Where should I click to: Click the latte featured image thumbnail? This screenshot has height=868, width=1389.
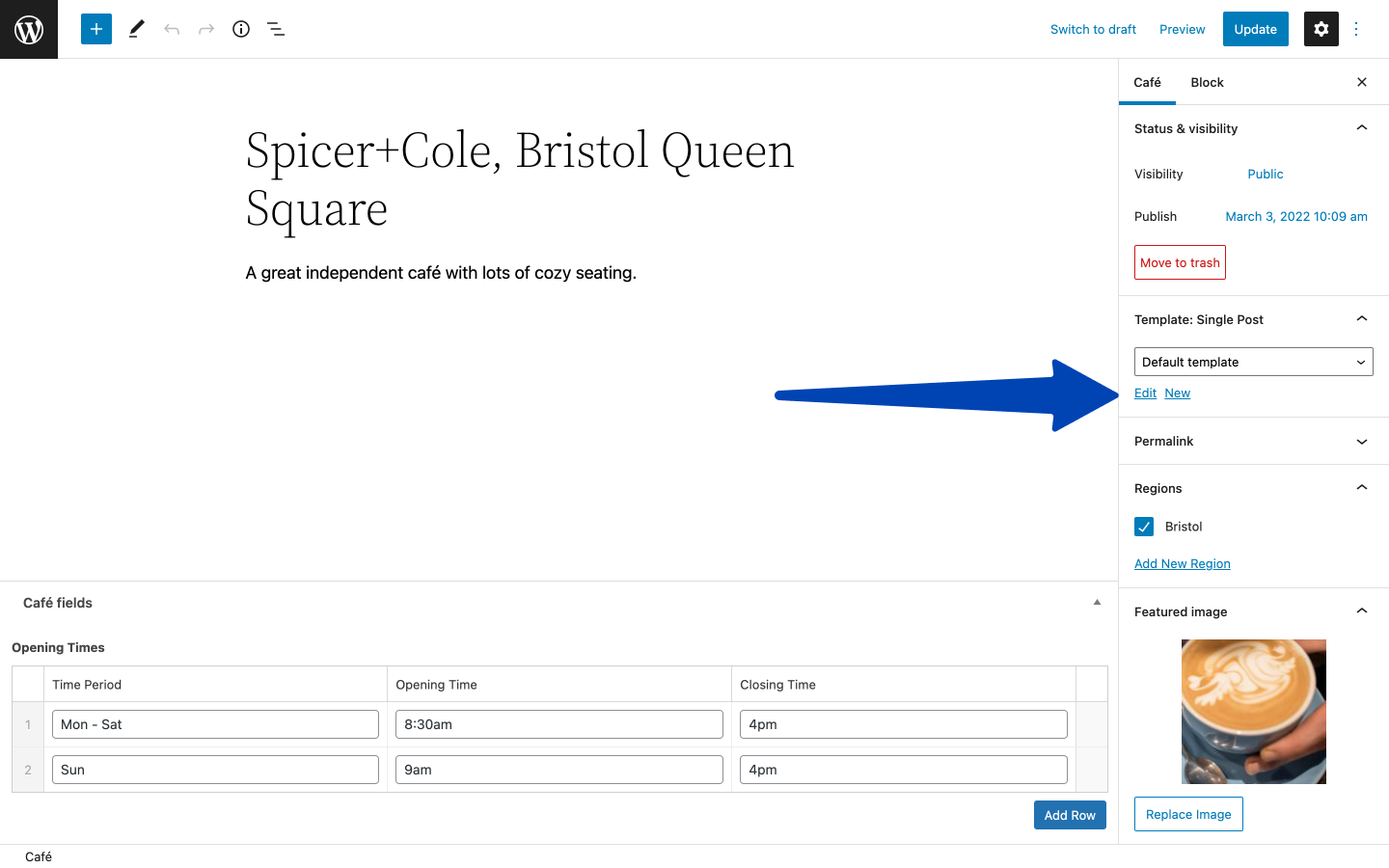coord(1254,712)
